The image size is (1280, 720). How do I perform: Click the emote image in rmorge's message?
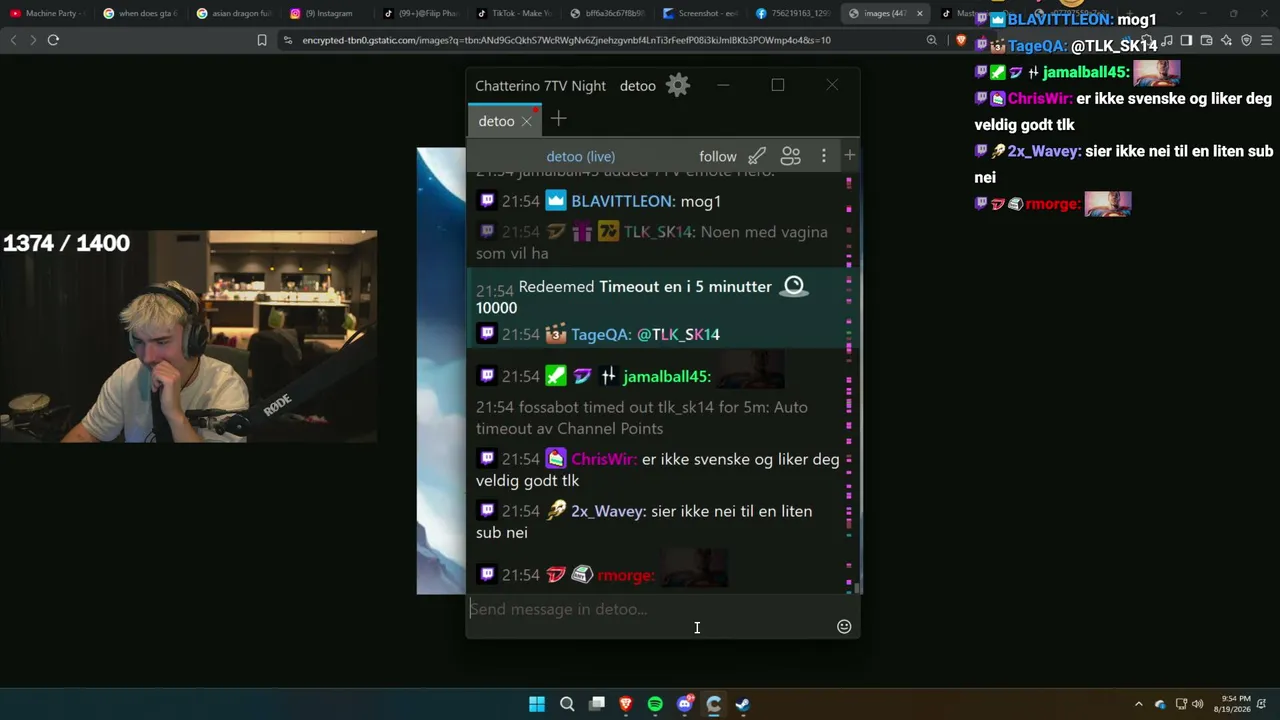point(694,567)
